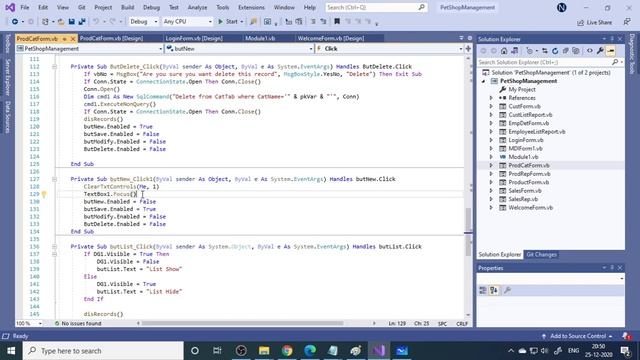This screenshot has height=360, width=640.
Task: Click the Uncomment Selected Lines icon
Action: (323, 22)
